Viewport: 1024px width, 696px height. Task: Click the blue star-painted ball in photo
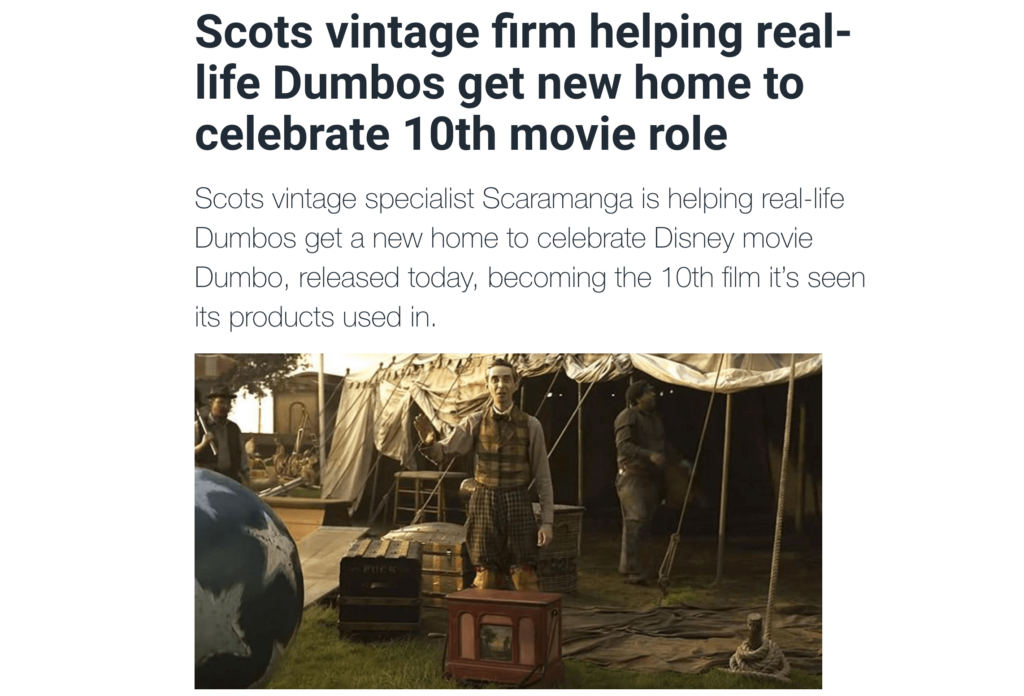pyautogui.click(x=247, y=578)
